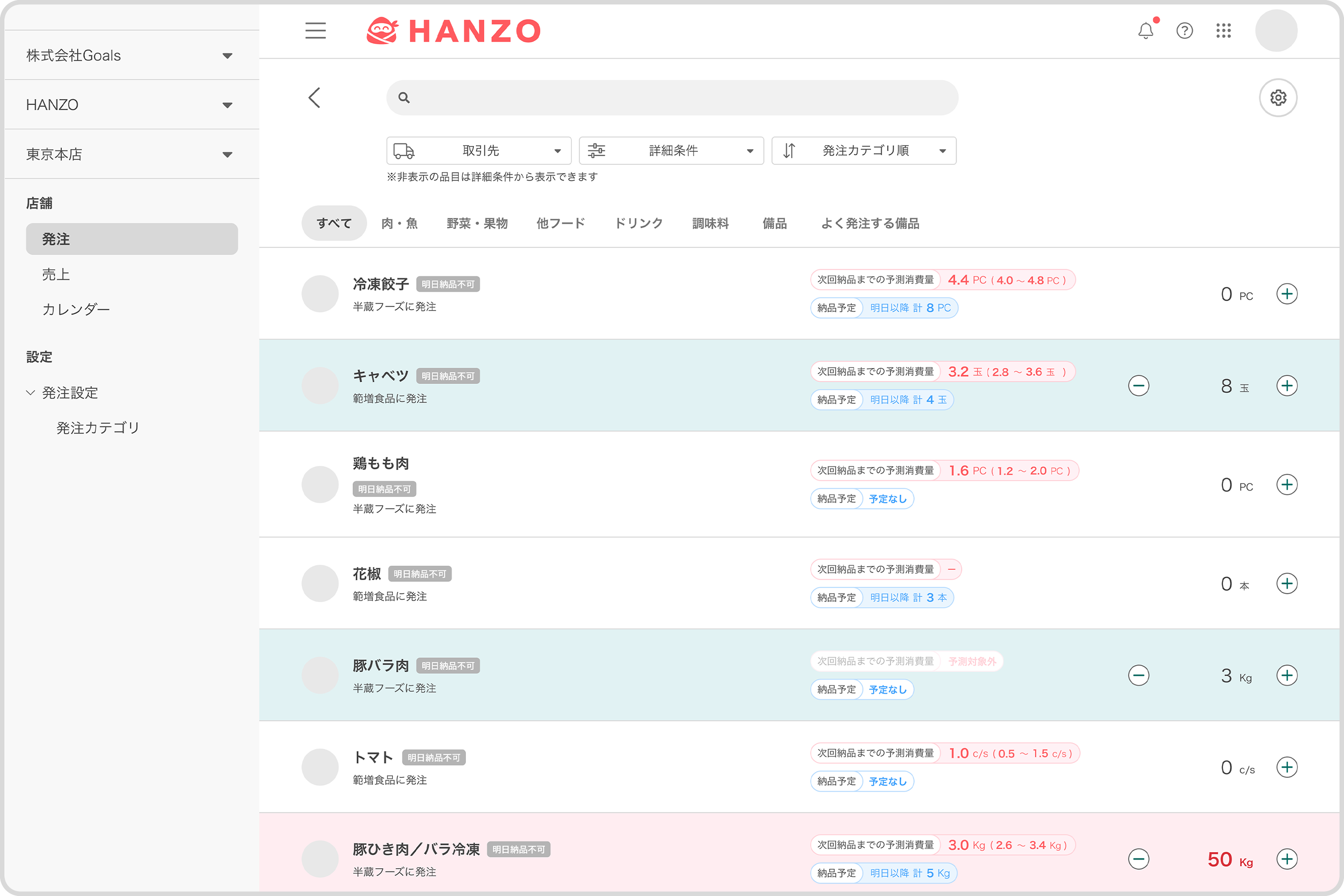Select the ドリンク category tab

click(638, 224)
